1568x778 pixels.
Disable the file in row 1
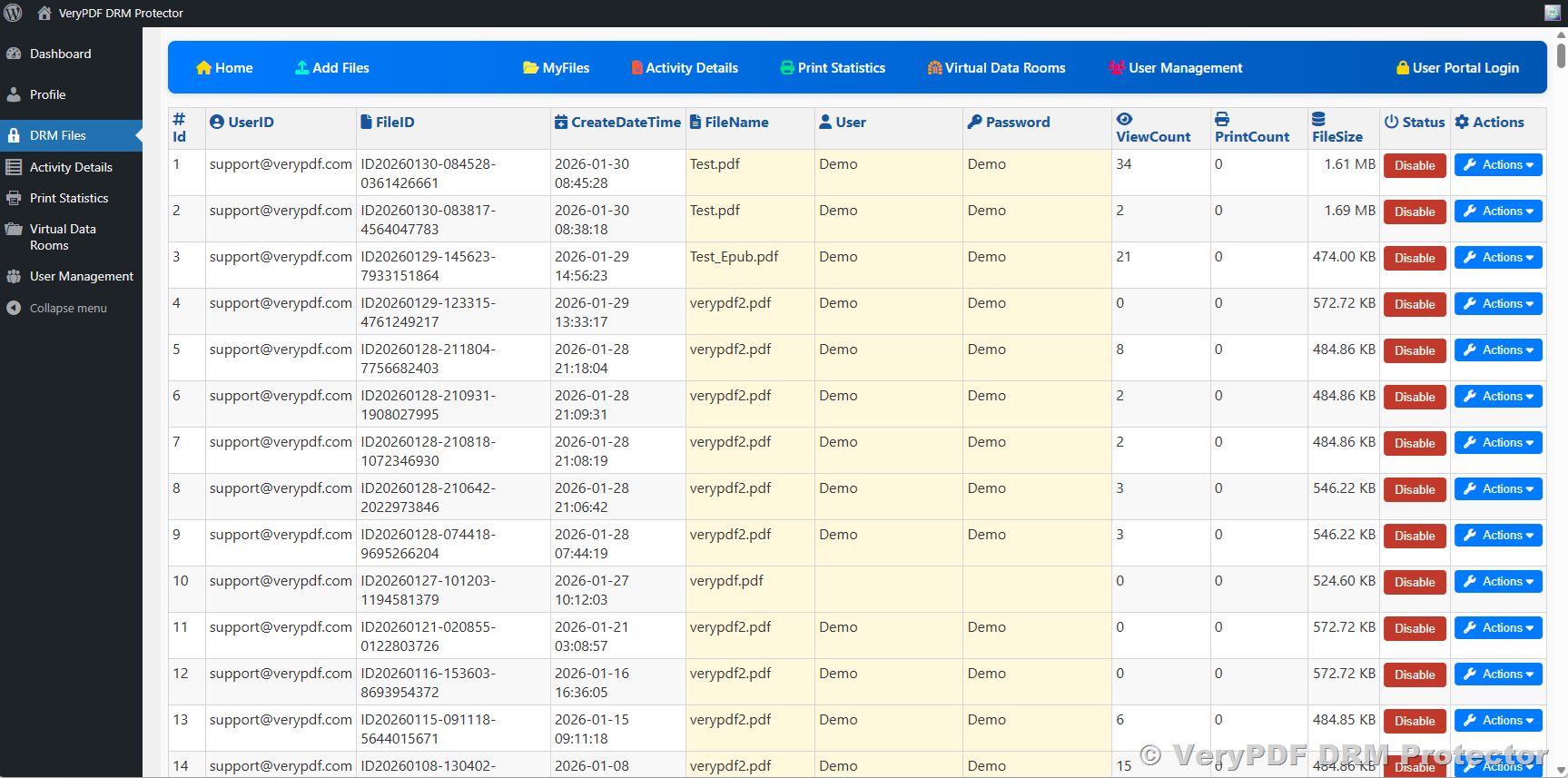[1414, 165]
